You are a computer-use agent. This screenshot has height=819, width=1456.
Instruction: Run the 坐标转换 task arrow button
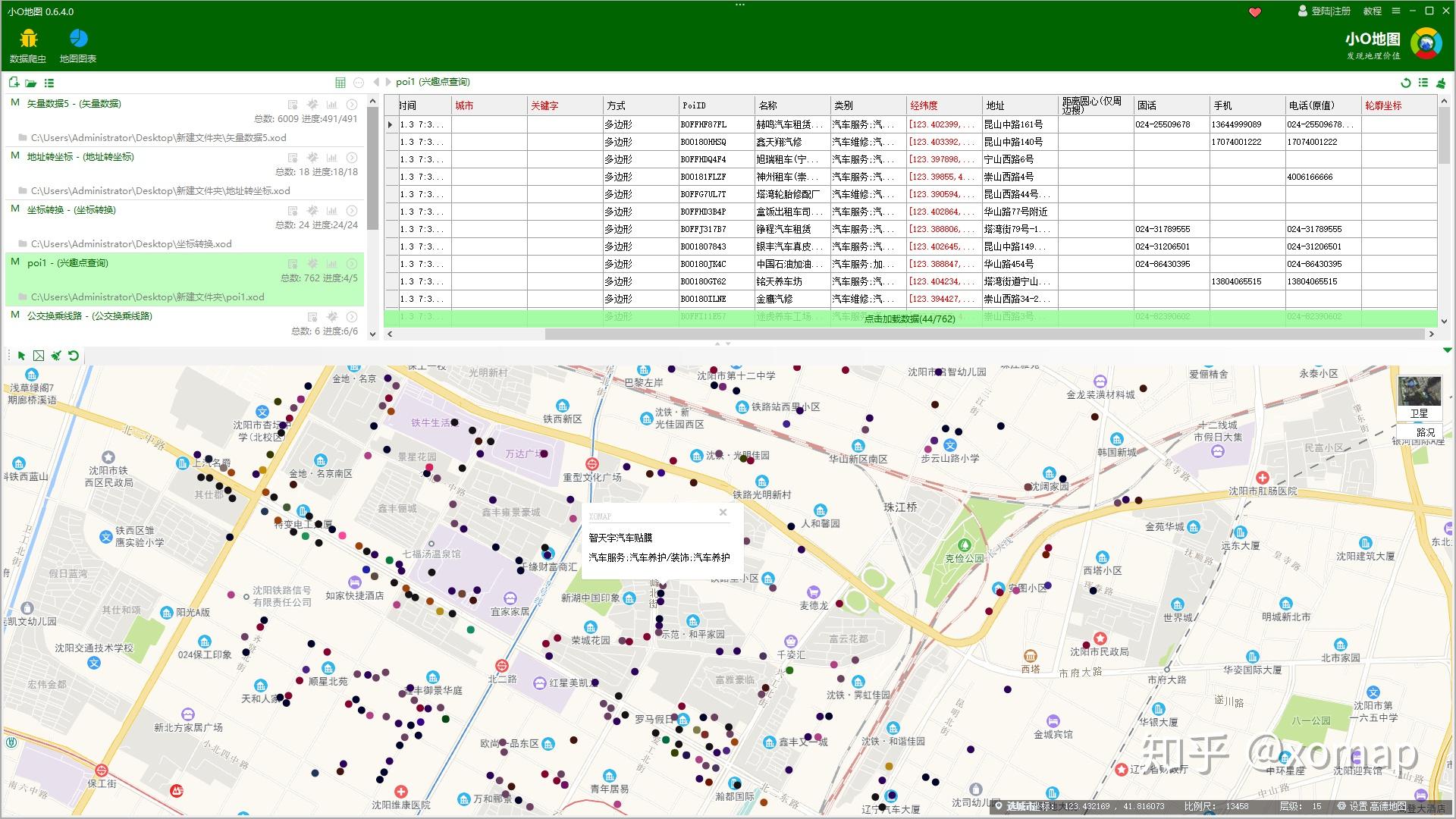[x=352, y=211]
